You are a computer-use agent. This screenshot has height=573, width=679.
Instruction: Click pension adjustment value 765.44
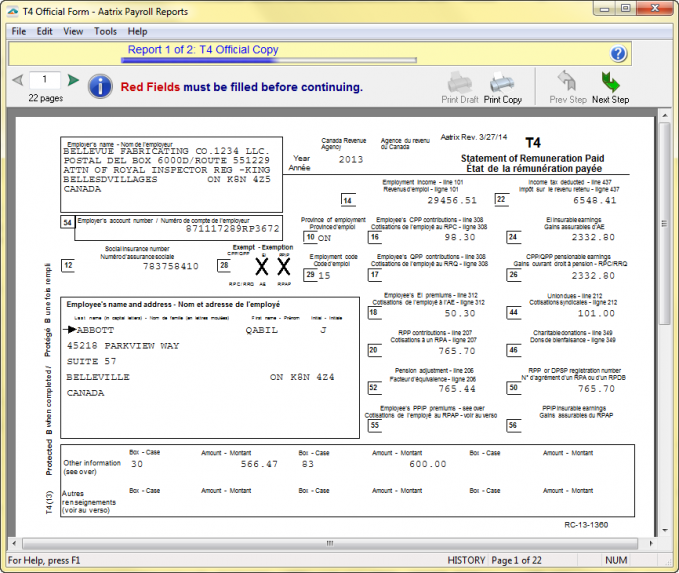(457, 389)
